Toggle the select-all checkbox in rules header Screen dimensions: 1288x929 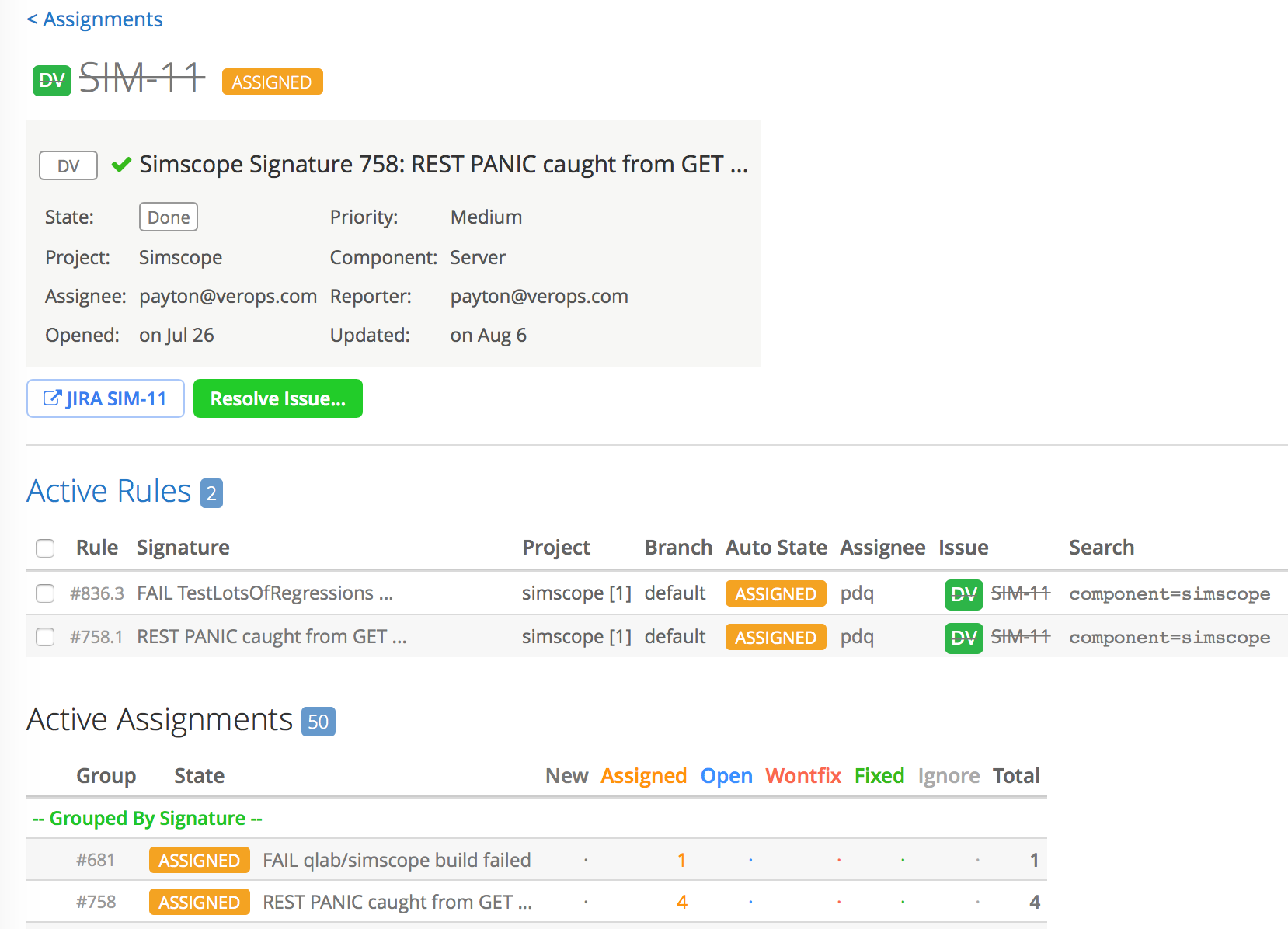tap(45, 548)
